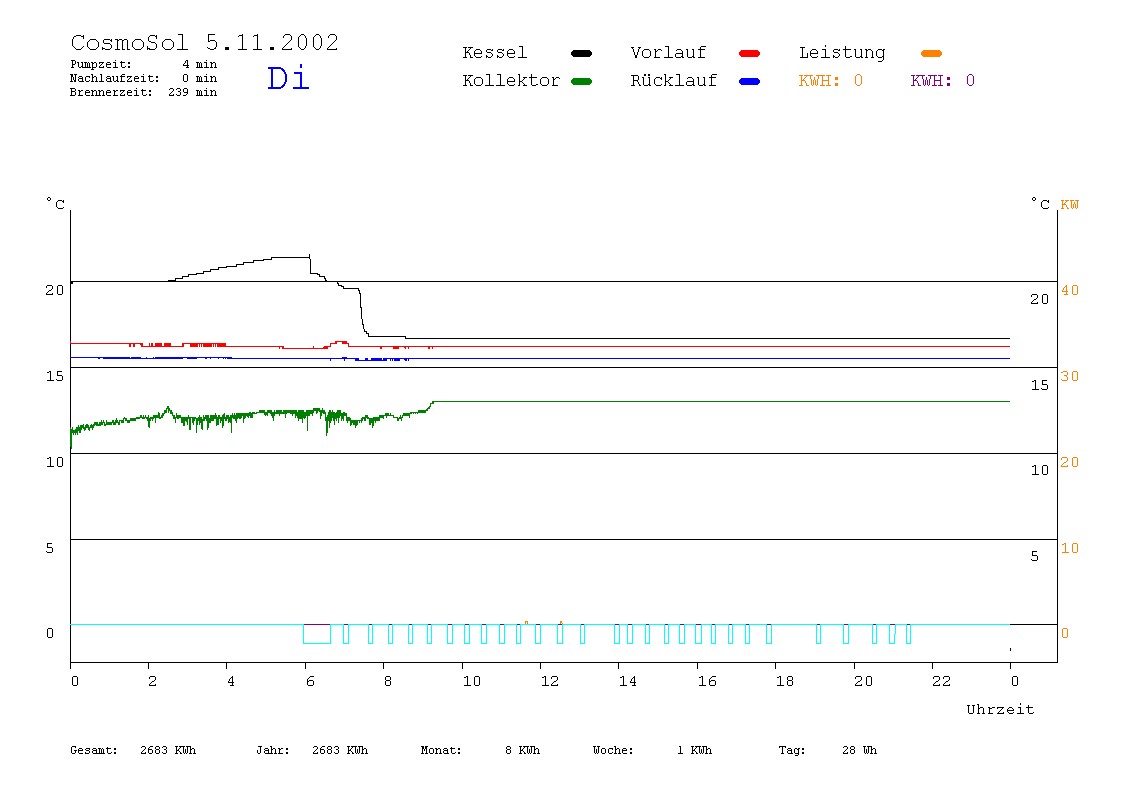Click the green Kollektor legend swatch

(x=581, y=81)
